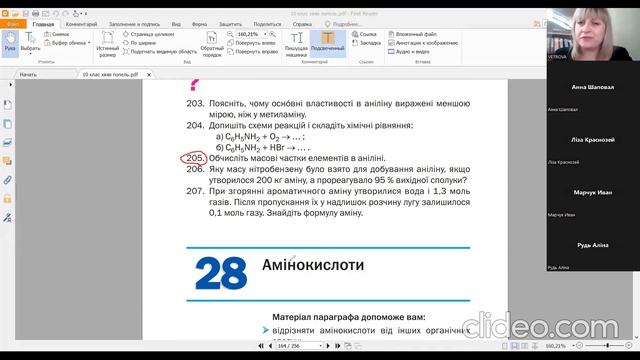Click the Tell me (Подробнее) search box
640x360 pixels.
click(343, 24)
